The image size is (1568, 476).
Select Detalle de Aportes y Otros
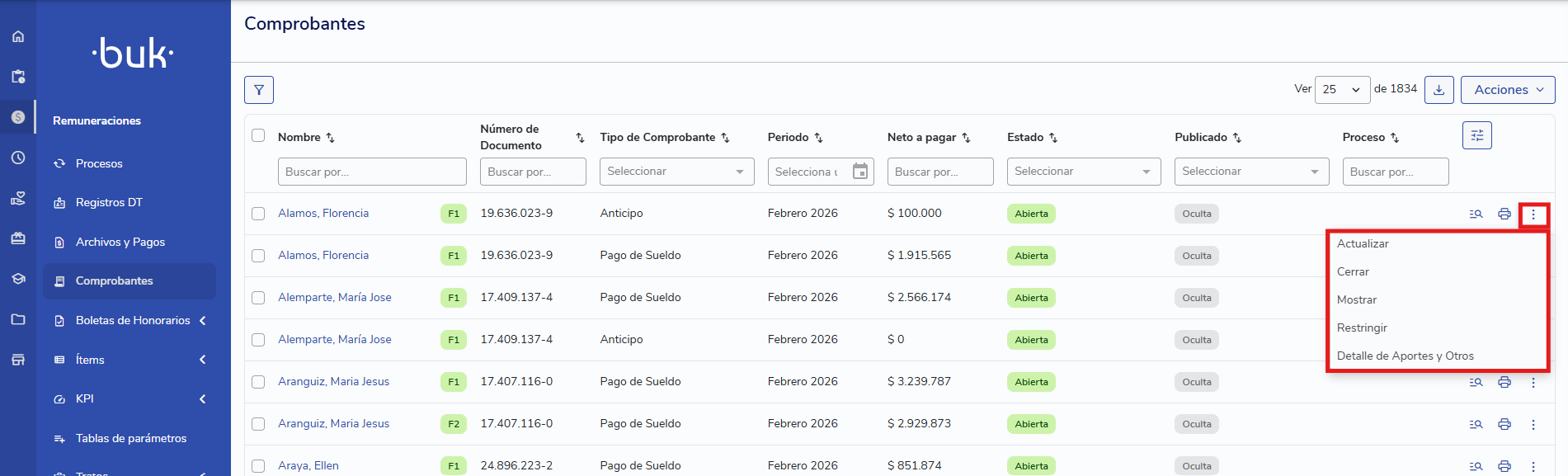tap(1405, 356)
